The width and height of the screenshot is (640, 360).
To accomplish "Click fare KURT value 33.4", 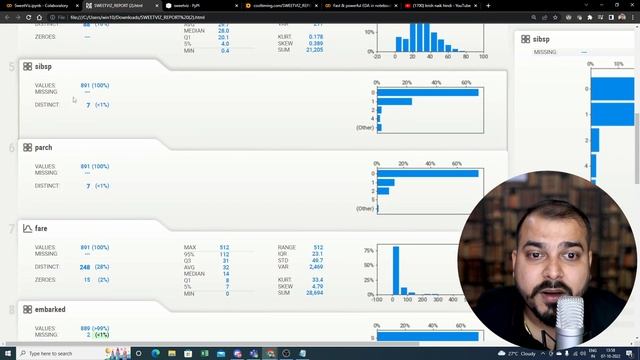I will click(x=317, y=280).
